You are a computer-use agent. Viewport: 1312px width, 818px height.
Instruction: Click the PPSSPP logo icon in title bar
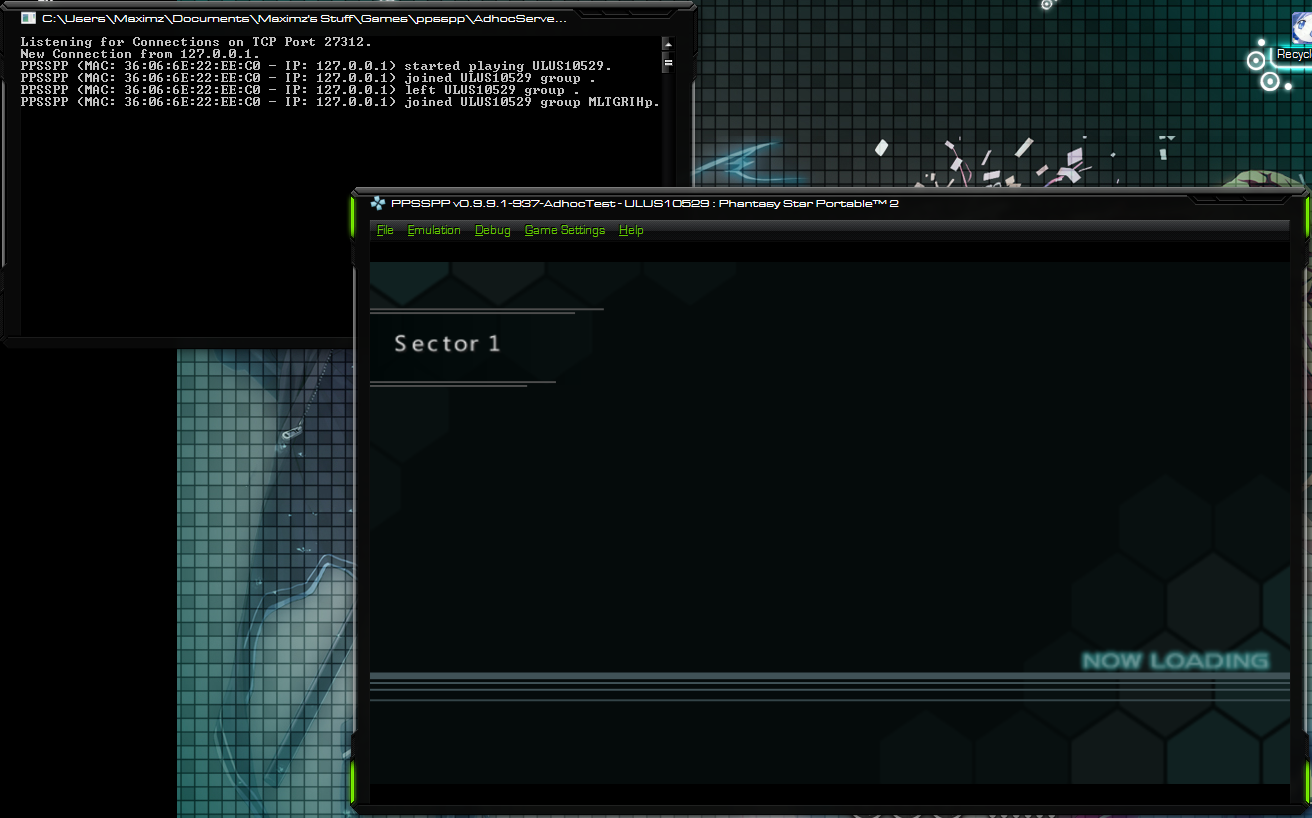pyautogui.click(x=378, y=204)
